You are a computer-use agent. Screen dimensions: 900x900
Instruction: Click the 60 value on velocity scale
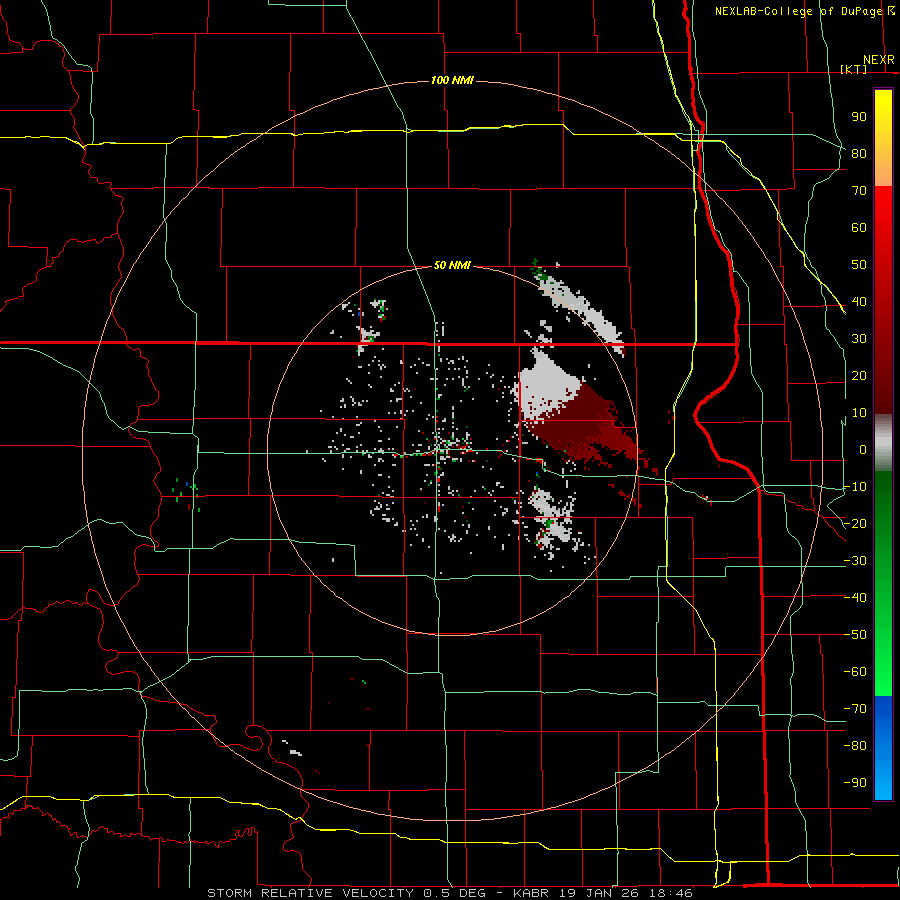[859, 228]
